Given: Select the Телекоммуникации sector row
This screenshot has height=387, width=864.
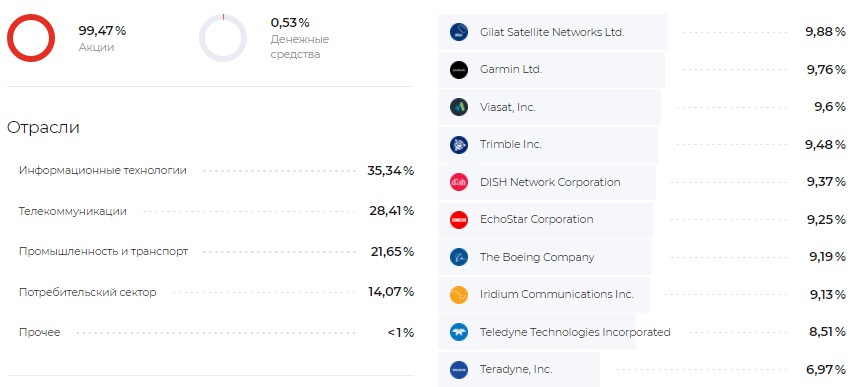Looking at the screenshot, I should (x=216, y=211).
